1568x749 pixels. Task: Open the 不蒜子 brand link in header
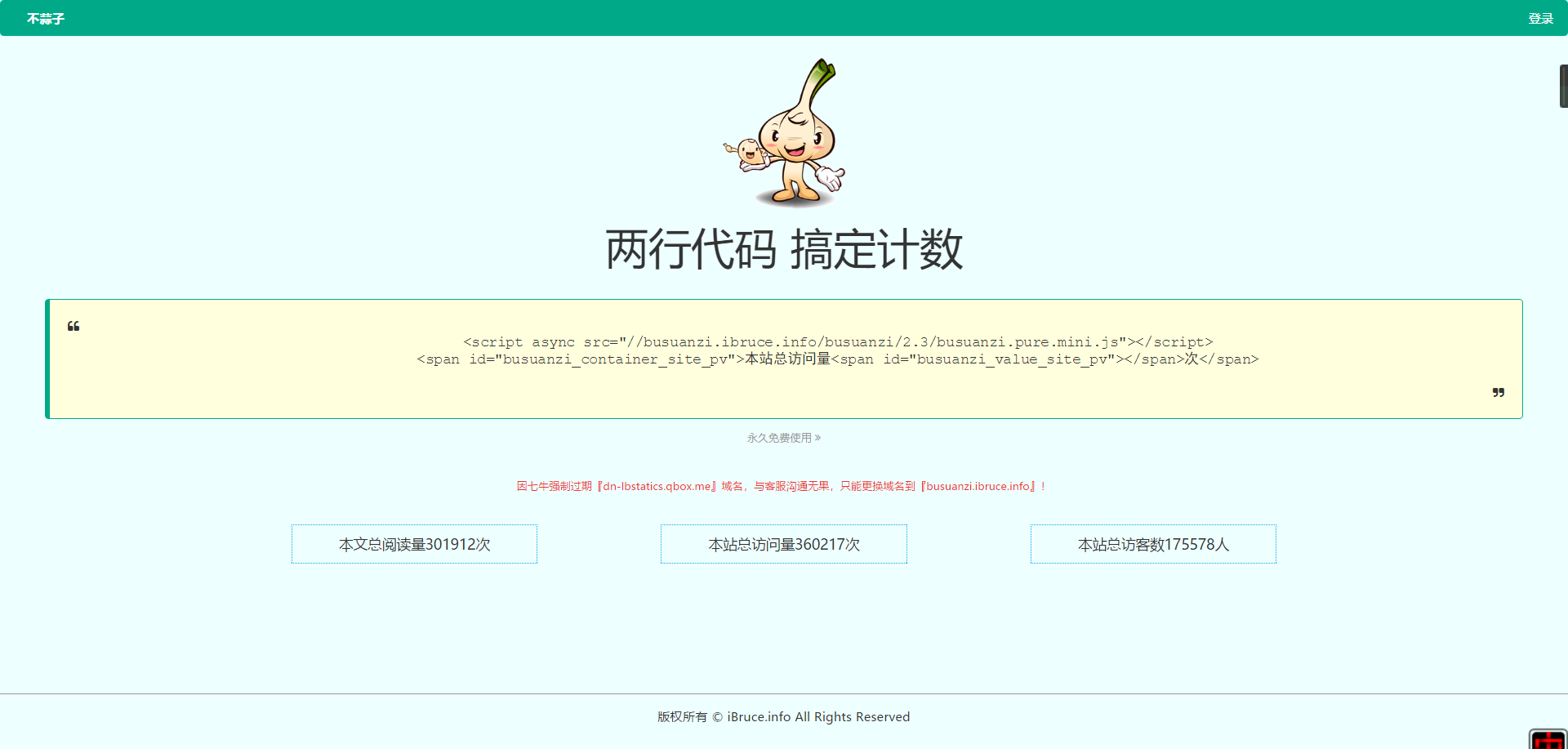46,18
